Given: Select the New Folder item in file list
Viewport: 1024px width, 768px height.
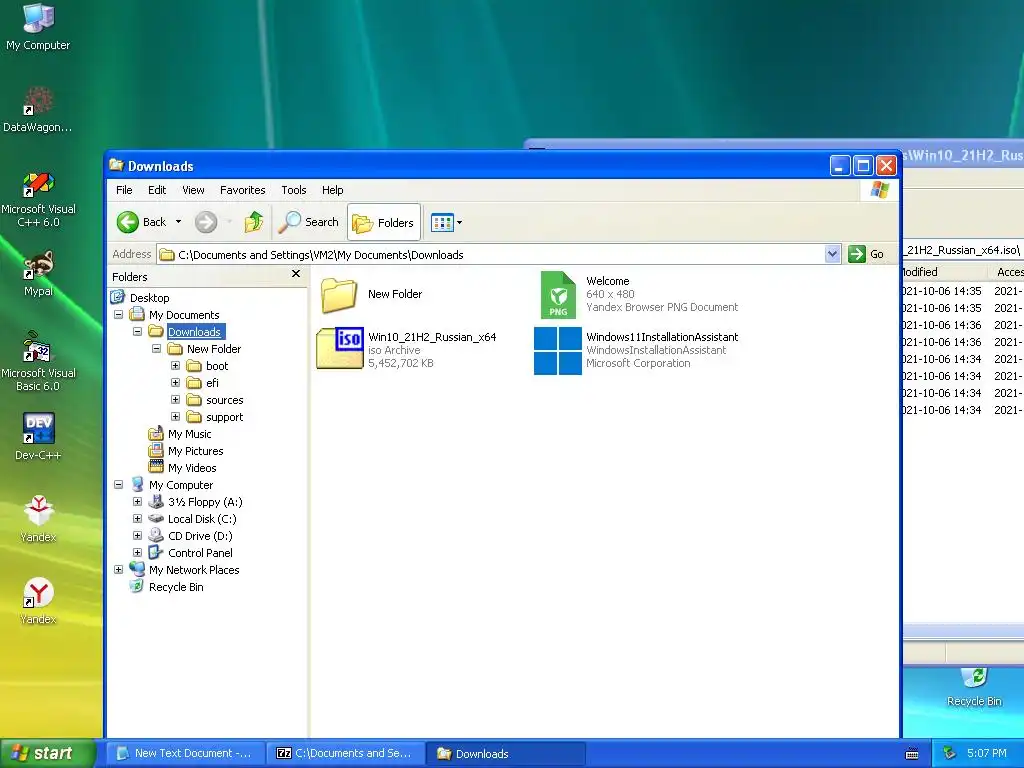Looking at the screenshot, I should coord(371,295).
